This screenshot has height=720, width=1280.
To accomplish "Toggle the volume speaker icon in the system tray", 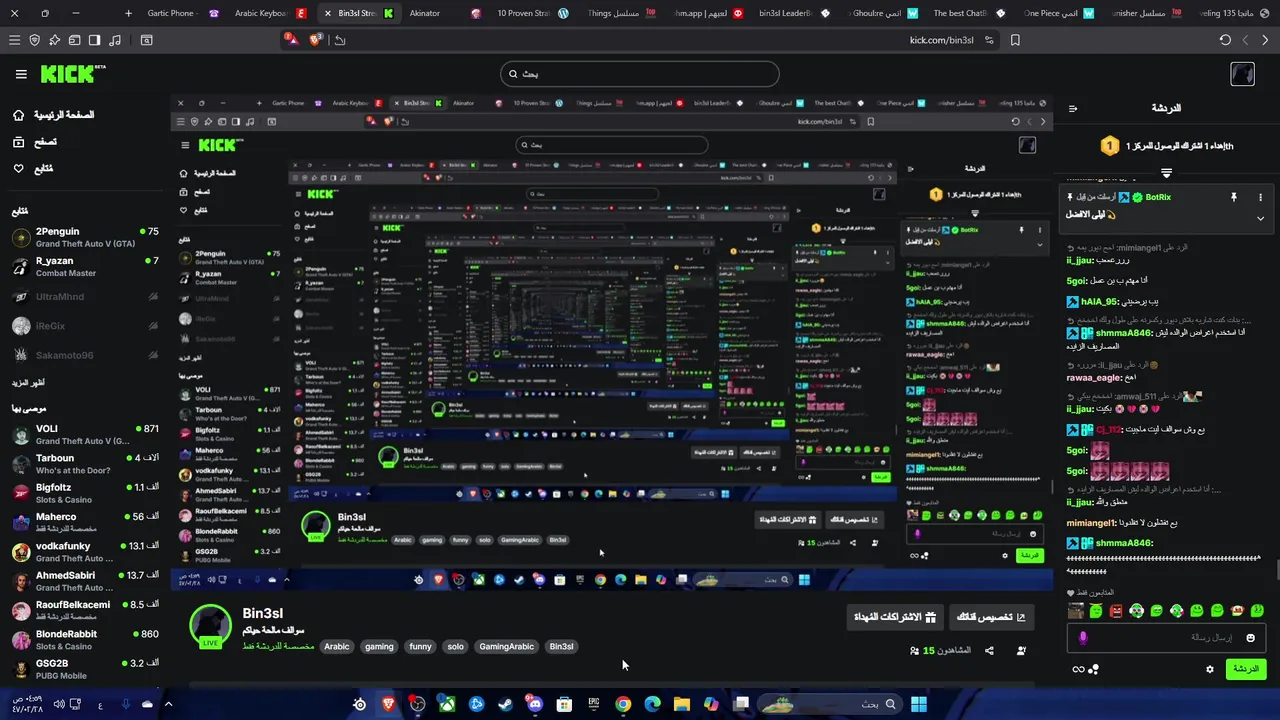I will click(60, 704).
